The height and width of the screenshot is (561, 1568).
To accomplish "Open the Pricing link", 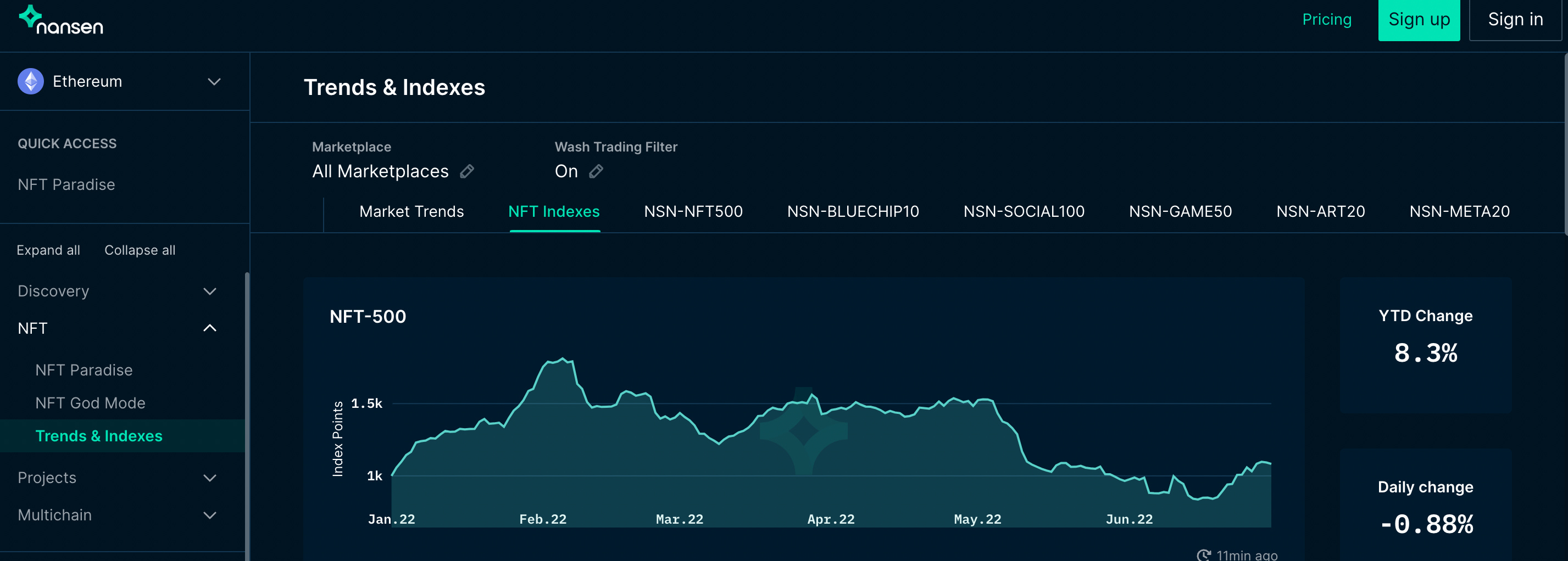I will point(1327,19).
